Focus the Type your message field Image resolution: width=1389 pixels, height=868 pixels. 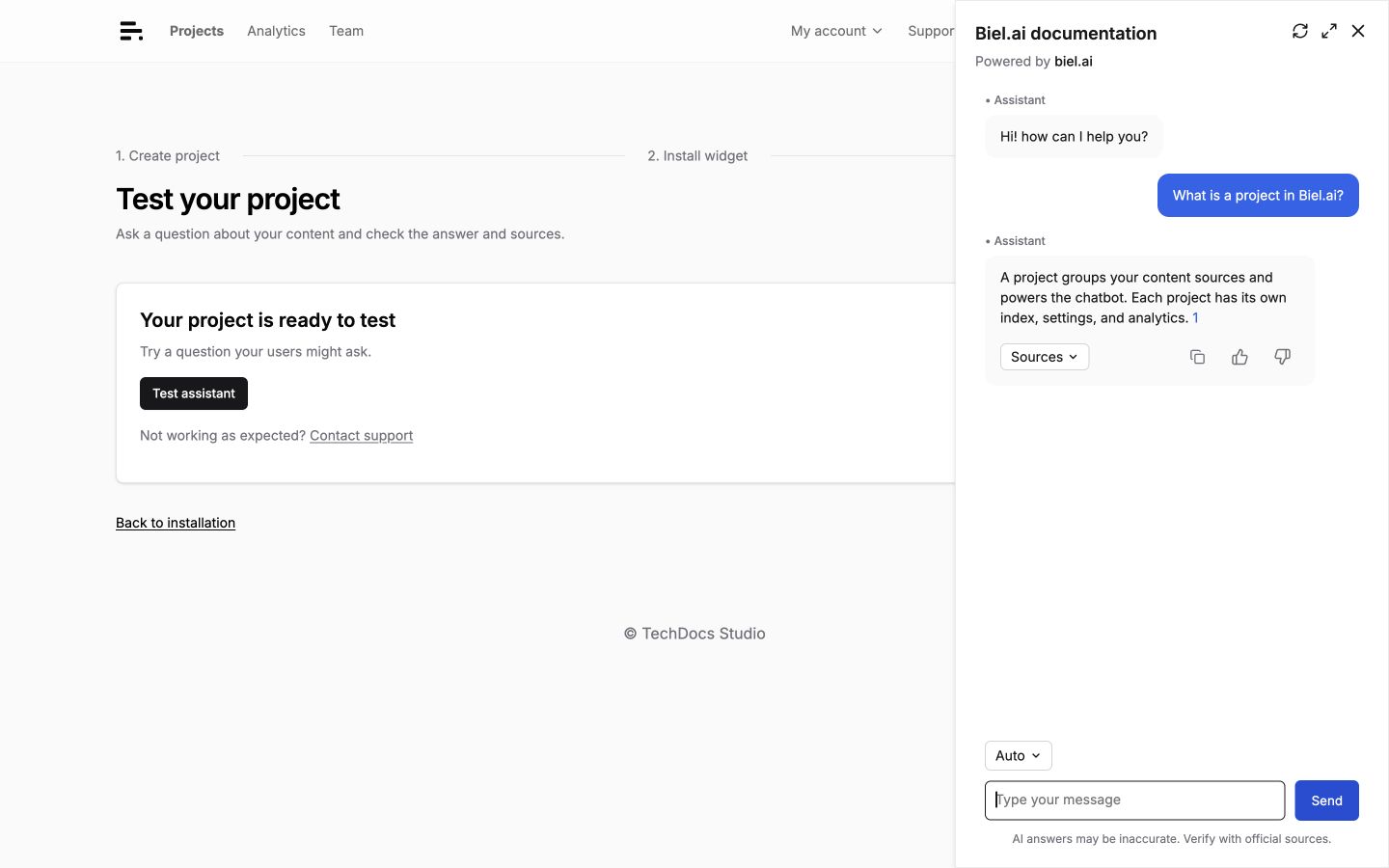1134,800
